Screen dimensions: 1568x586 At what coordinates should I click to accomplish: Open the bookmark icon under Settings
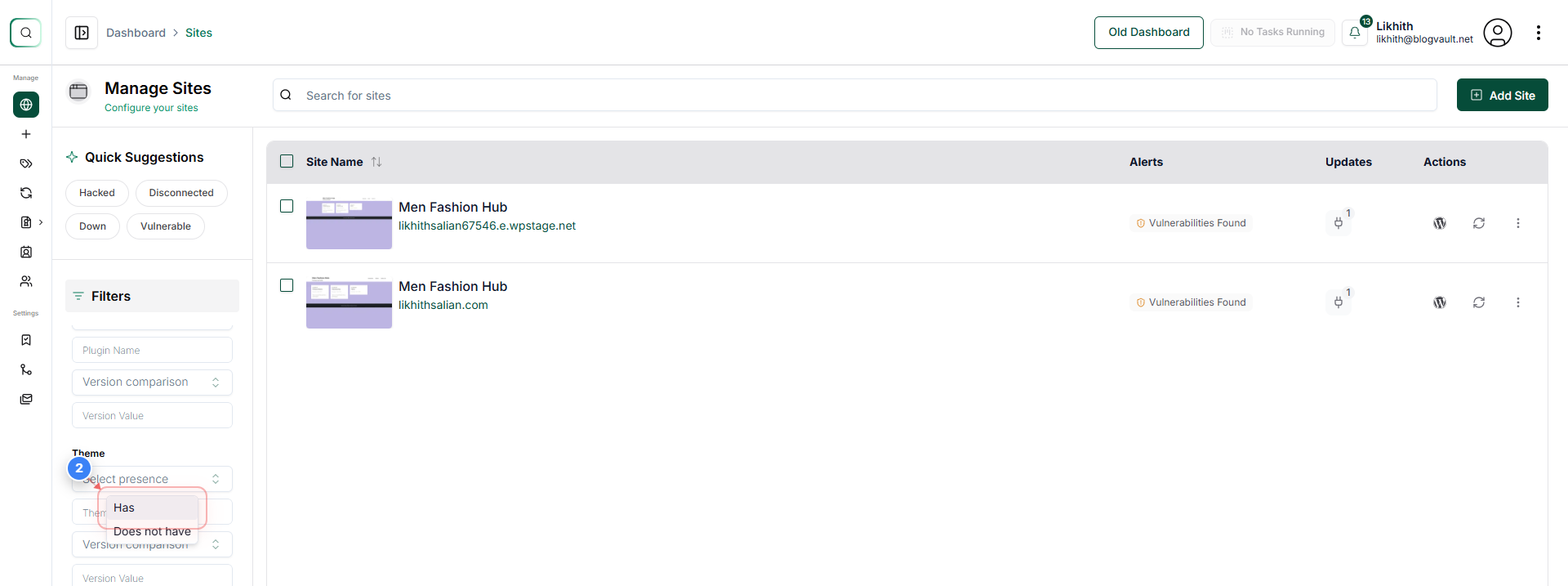pos(26,340)
